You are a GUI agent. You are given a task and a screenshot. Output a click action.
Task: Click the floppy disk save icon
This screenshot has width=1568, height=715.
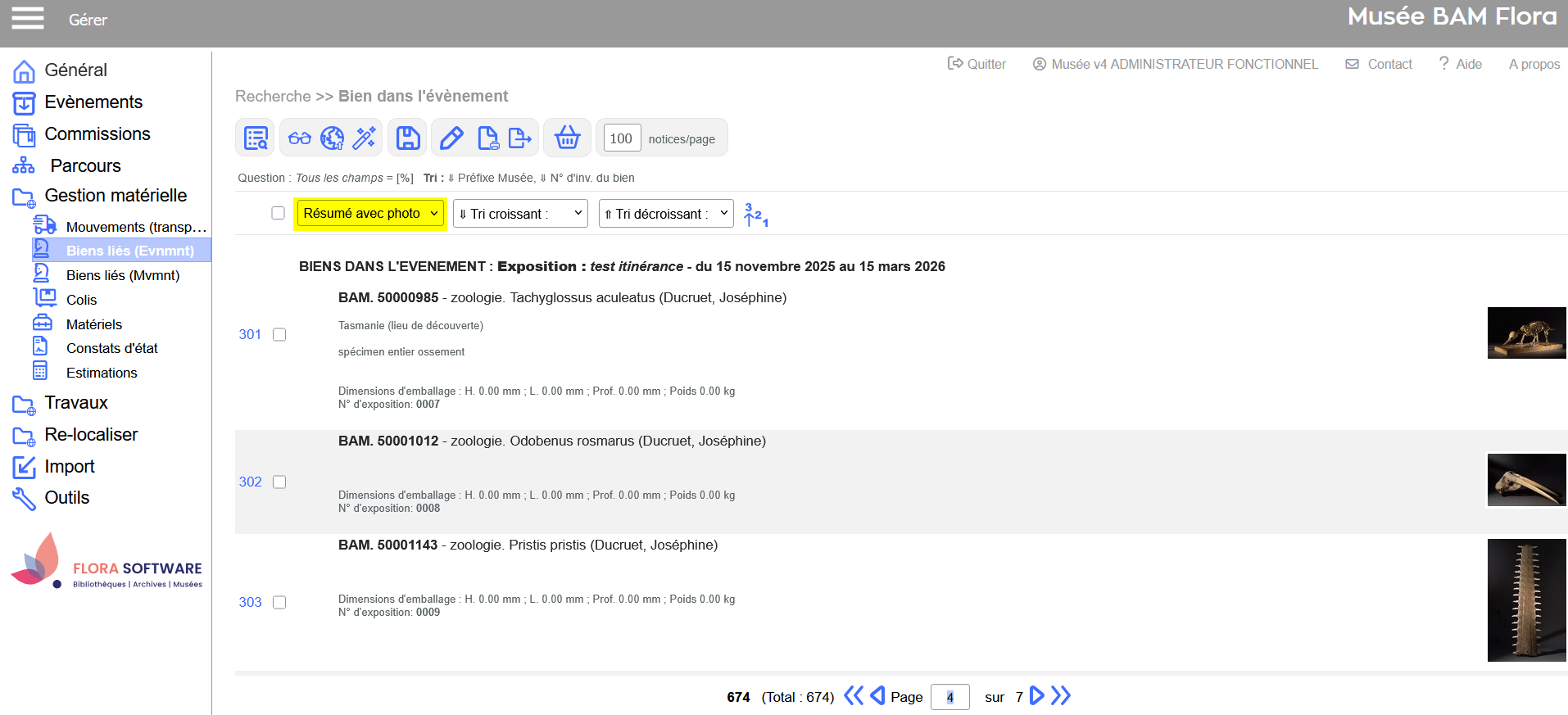408,138
